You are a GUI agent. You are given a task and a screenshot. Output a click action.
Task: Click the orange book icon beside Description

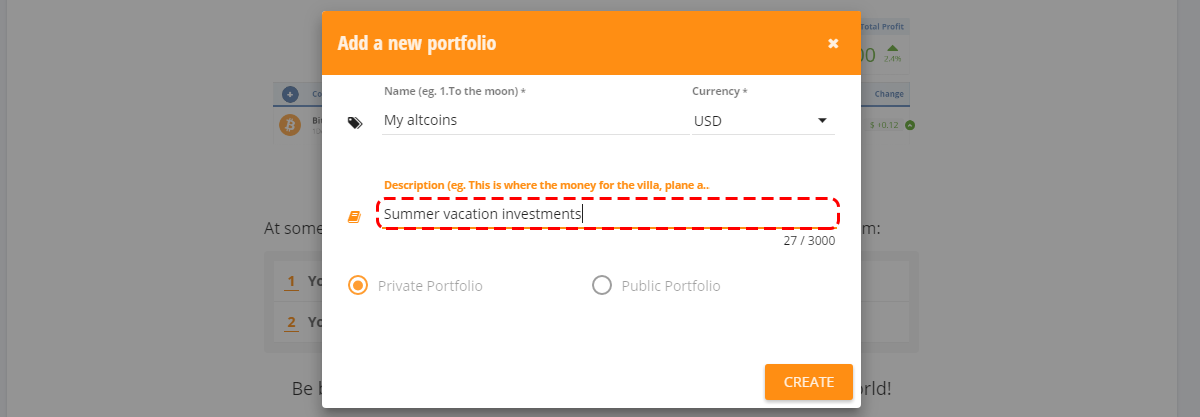(354, 216)
